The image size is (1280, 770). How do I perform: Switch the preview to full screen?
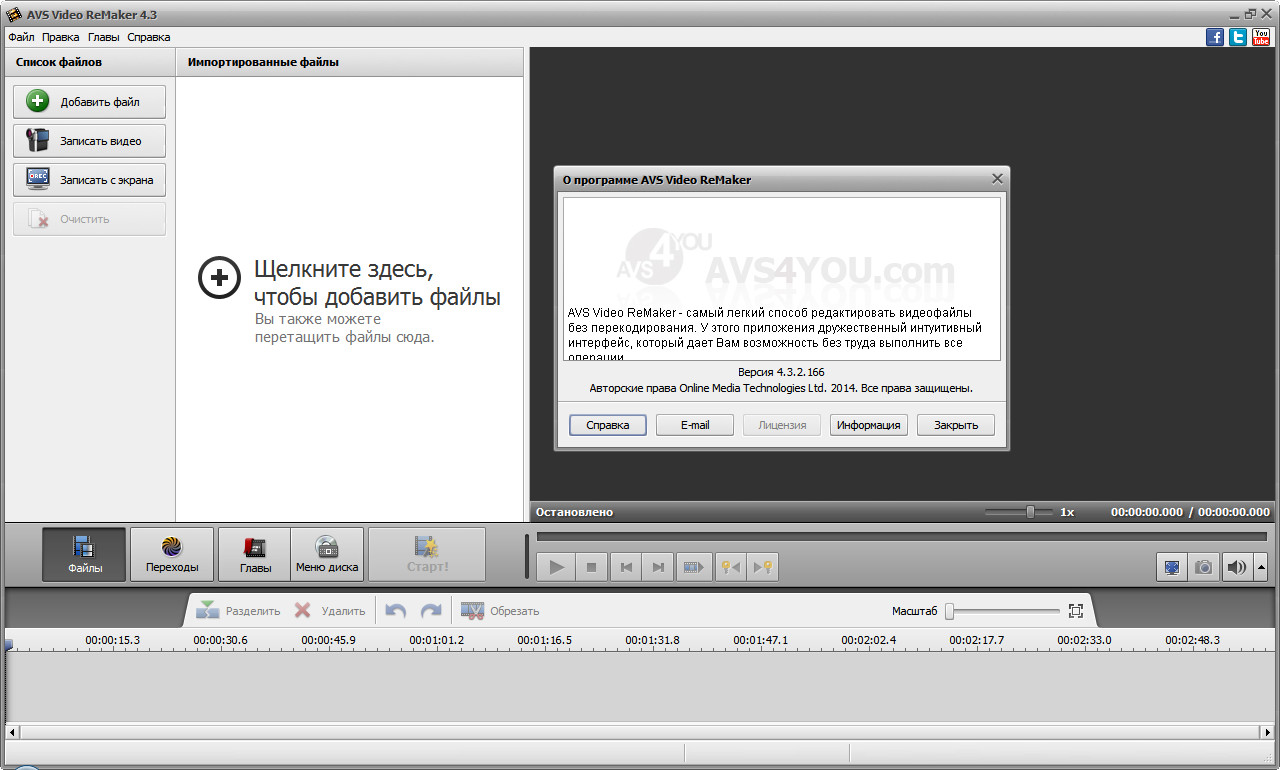pyautogui.click(x=1172, y=567)
